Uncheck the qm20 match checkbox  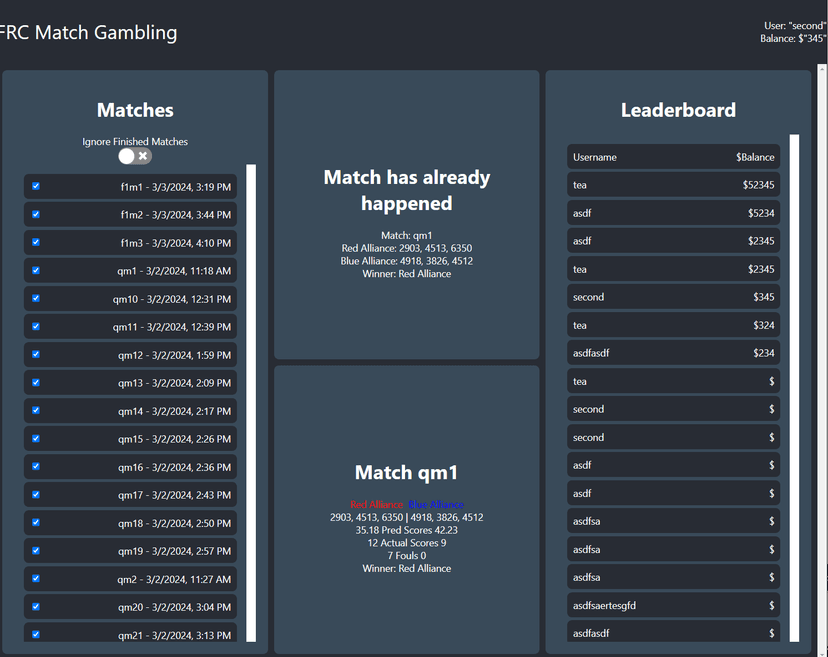[x=36, y=607]
